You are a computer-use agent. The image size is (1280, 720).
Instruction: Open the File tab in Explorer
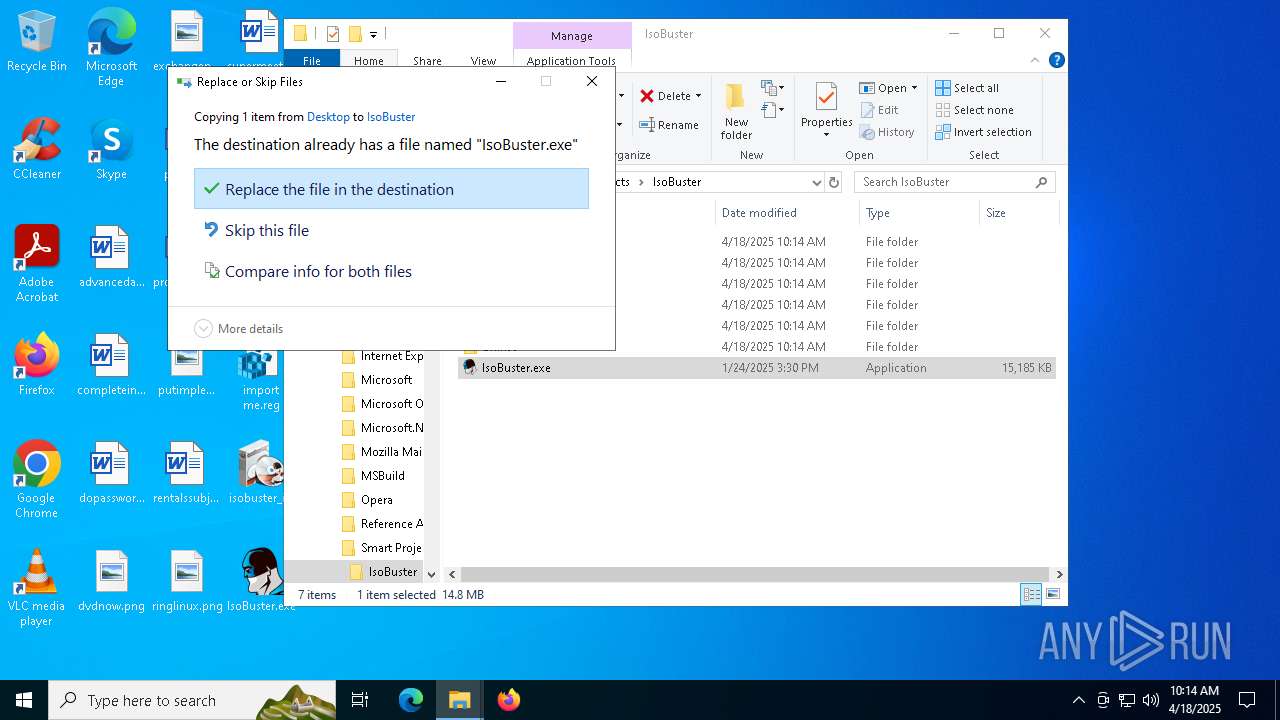pos(312,60)
